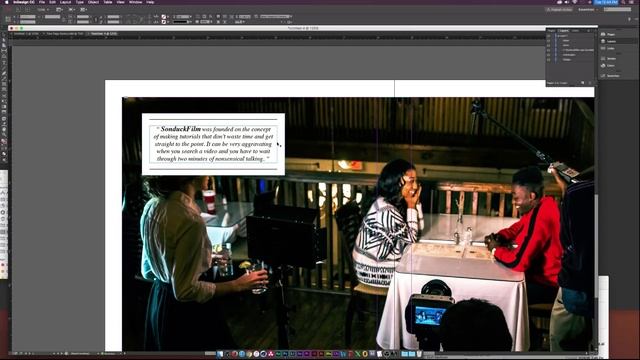
Task: Open the Help menu
Action: (150, 2)
